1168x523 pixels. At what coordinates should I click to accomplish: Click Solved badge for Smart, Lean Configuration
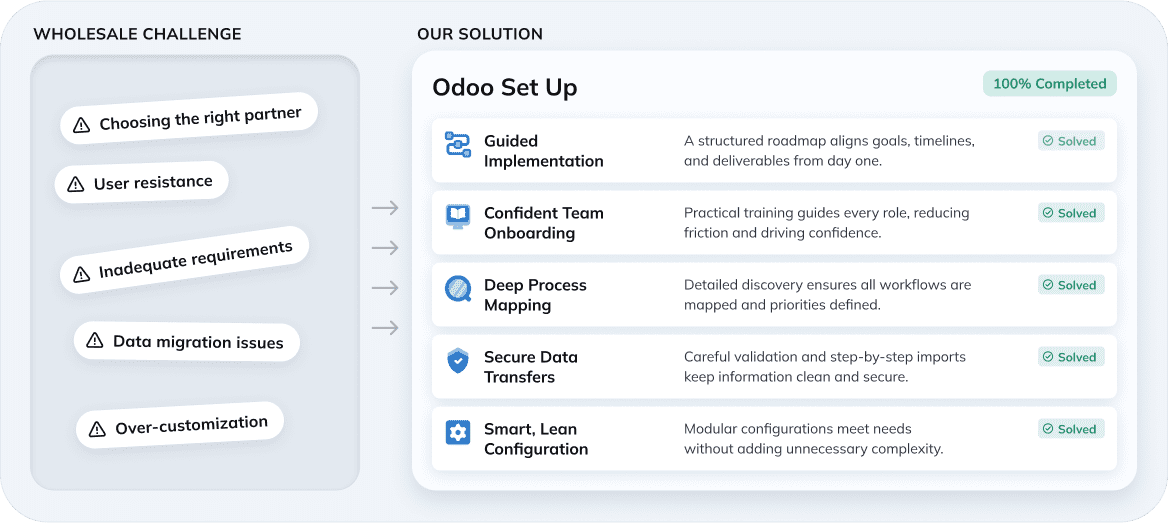(1070, 429)
